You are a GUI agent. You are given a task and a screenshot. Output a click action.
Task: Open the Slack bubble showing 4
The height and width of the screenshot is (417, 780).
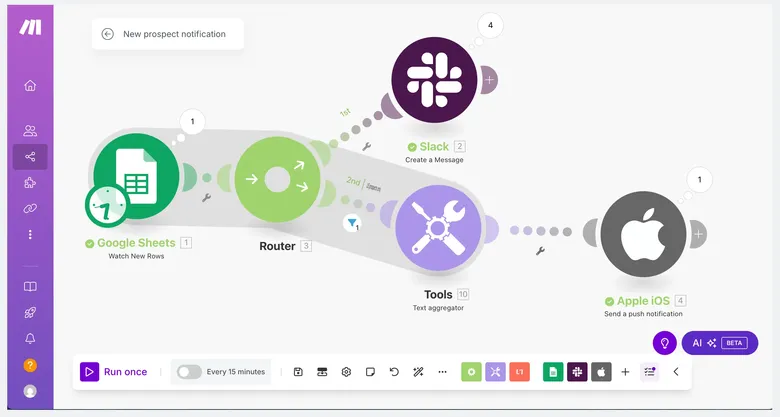[490, 25]
